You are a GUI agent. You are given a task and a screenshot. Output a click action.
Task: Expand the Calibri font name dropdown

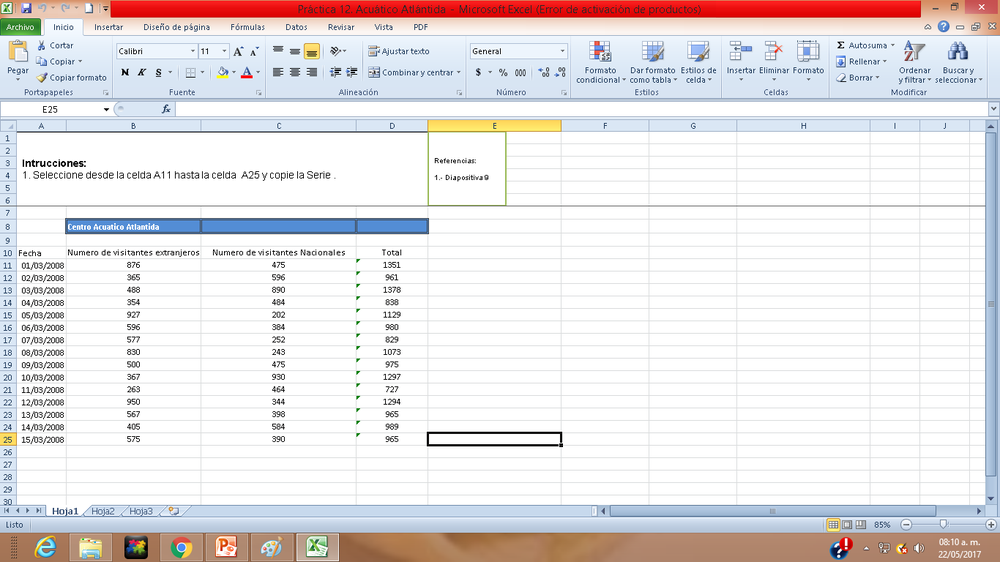point(192,51)
